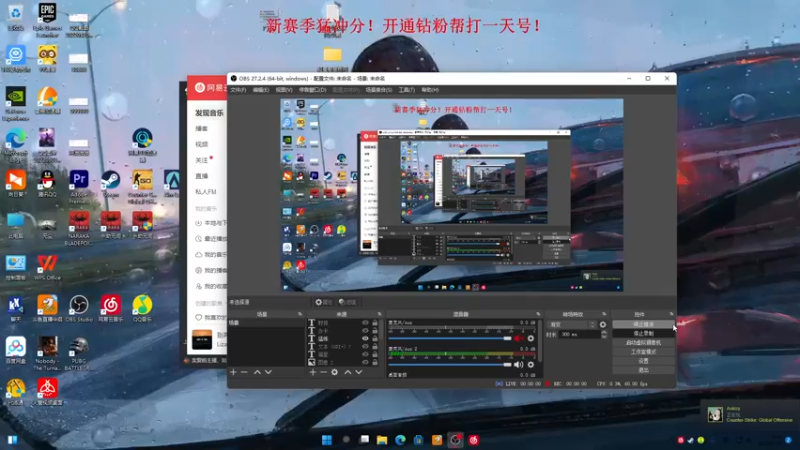Open OBS Studio desktop shortcut
Screen dimensions: 800x450
coord(79,309)
